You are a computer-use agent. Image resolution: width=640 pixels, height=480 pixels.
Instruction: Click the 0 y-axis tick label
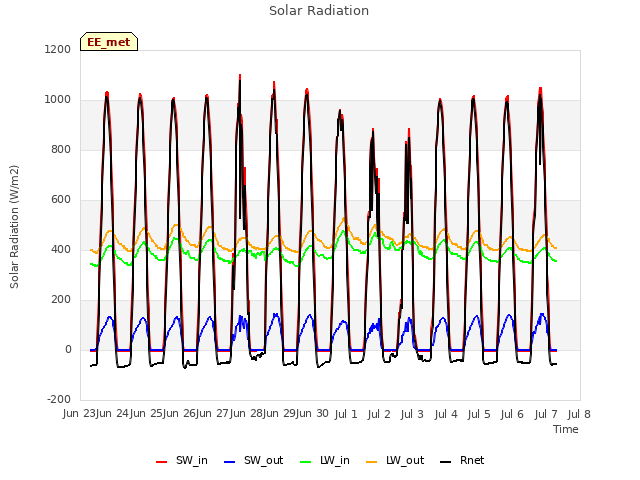coord(68,349)
